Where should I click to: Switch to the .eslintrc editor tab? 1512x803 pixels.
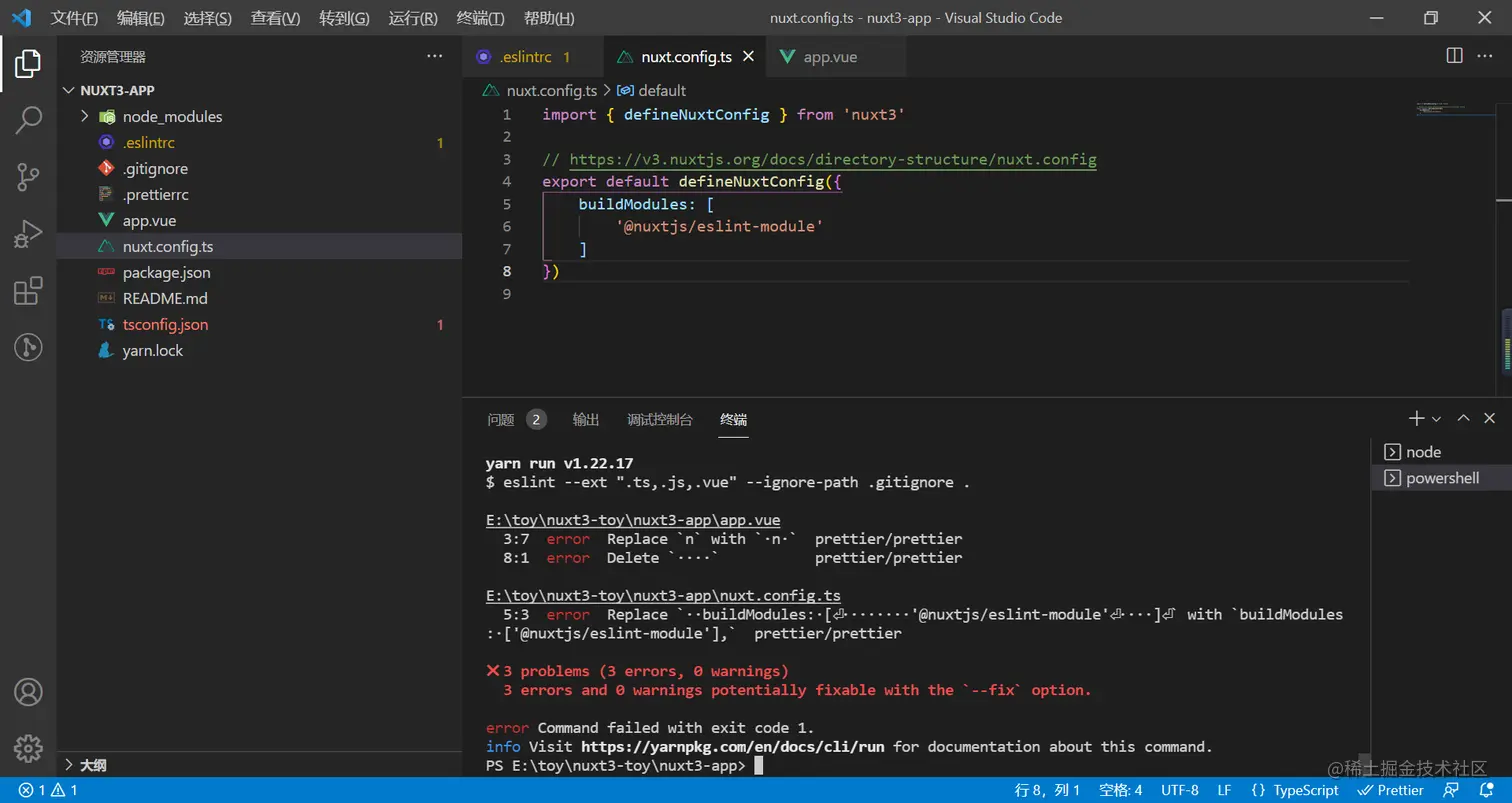tap(532, 57)
